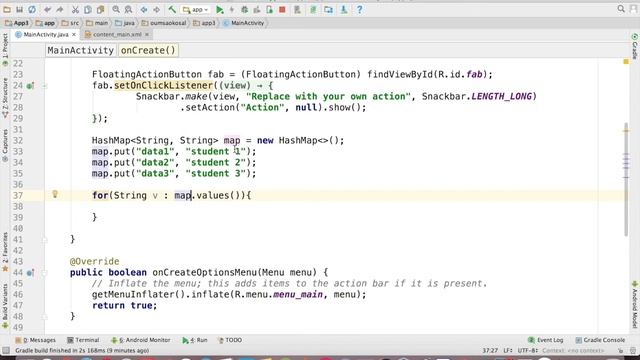640x360 pixels.
Task: Open the app run configuration dropdown
Action: point(196,9)
